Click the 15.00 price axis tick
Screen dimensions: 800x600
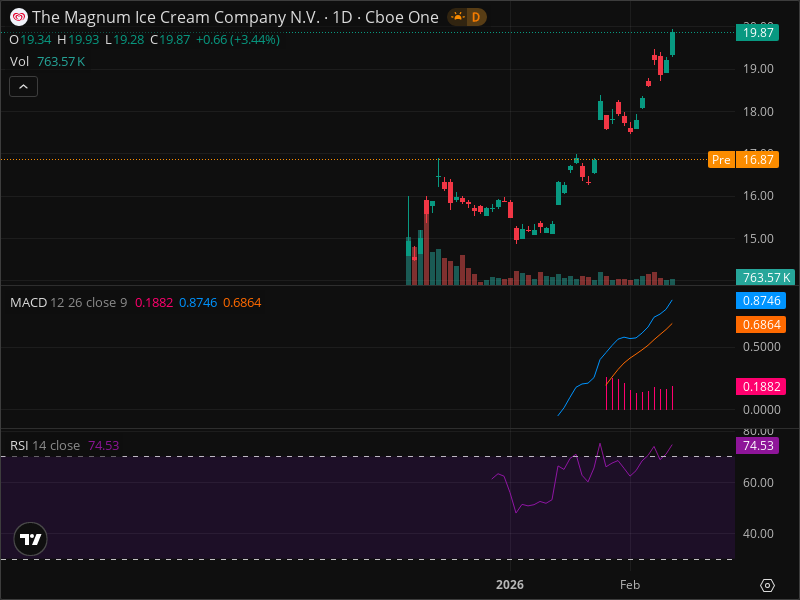[758, 239]
